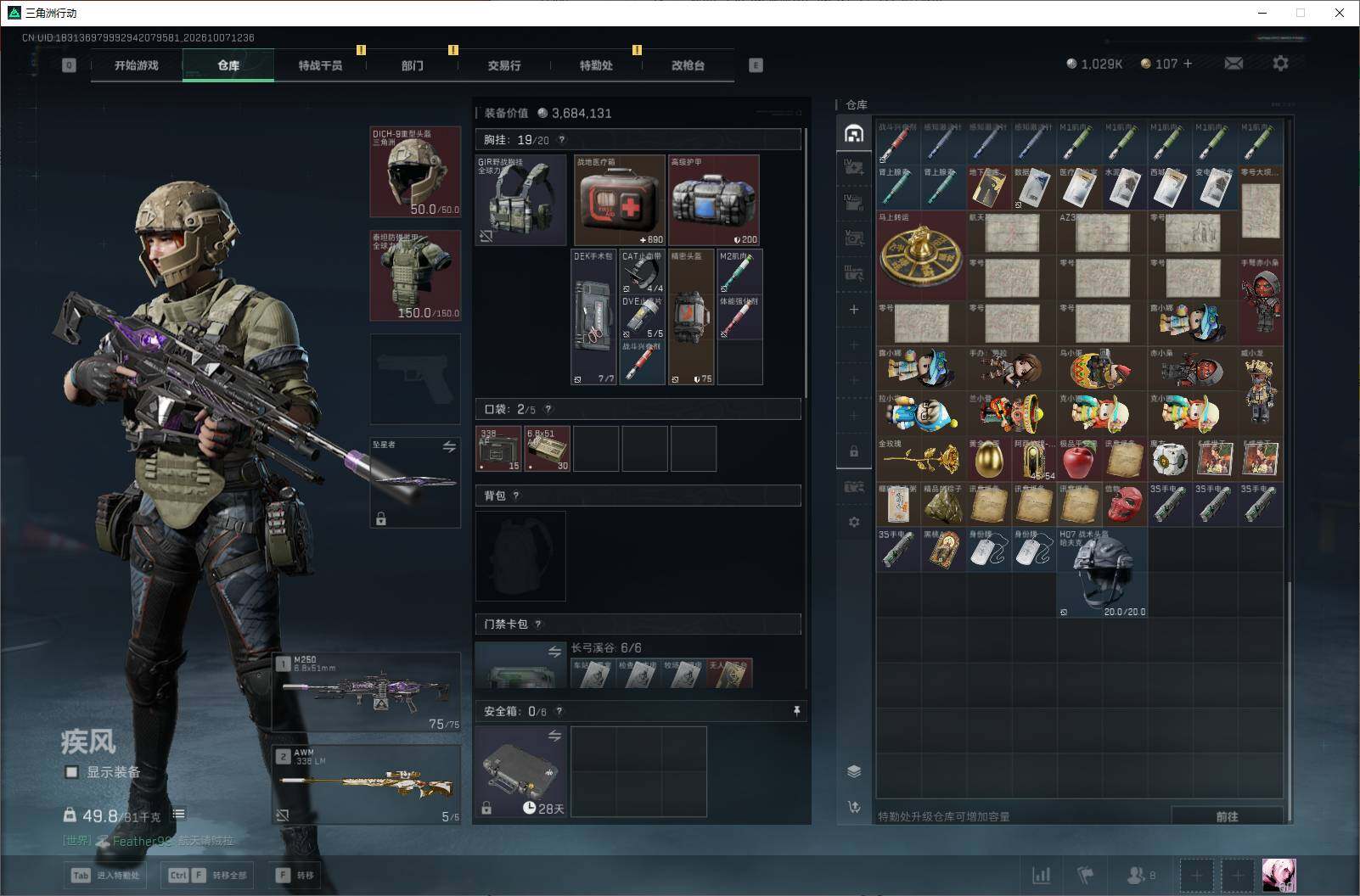Click the first empty team slot plus
The width and height of the screenshot is (1360, 896).
[1196, 875]
